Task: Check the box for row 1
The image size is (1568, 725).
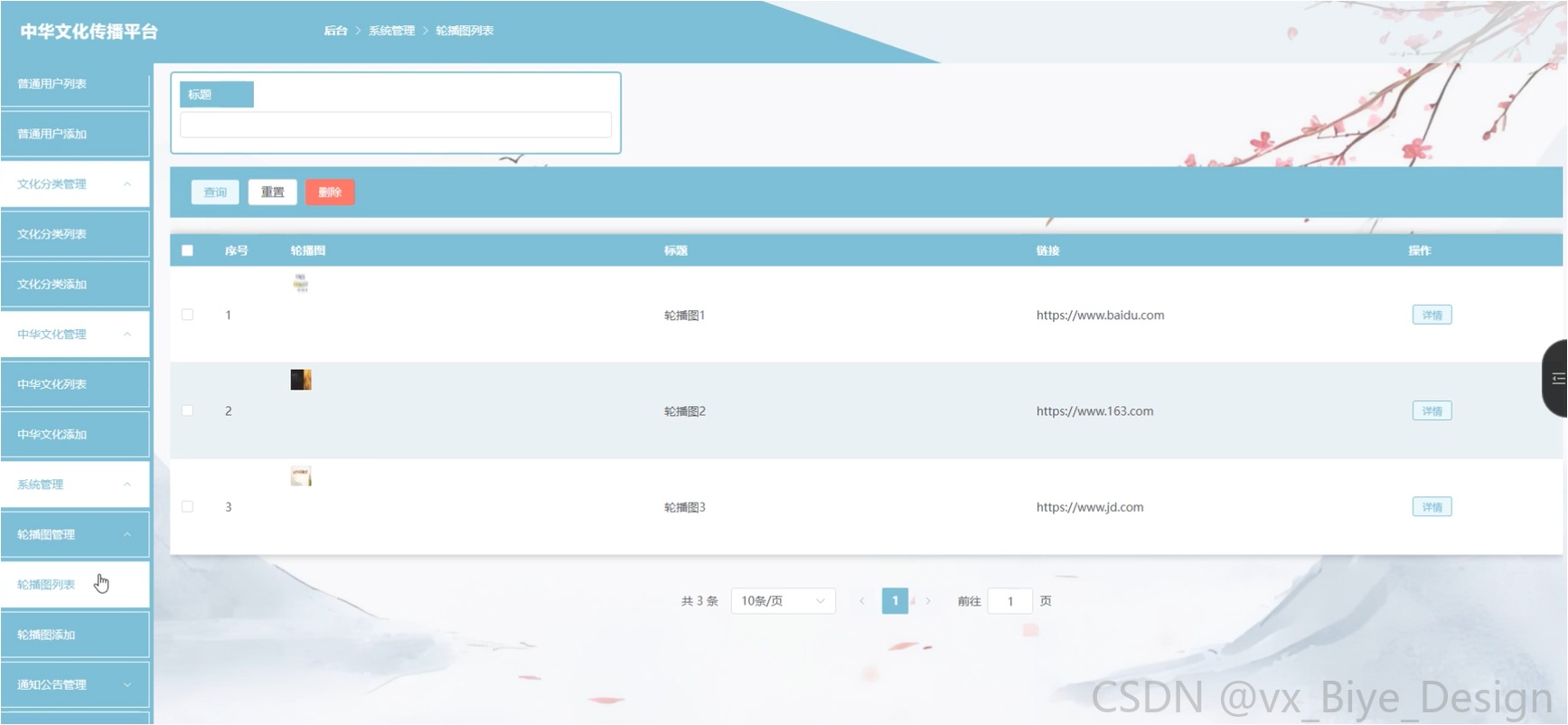Action: tap(187, 315)
